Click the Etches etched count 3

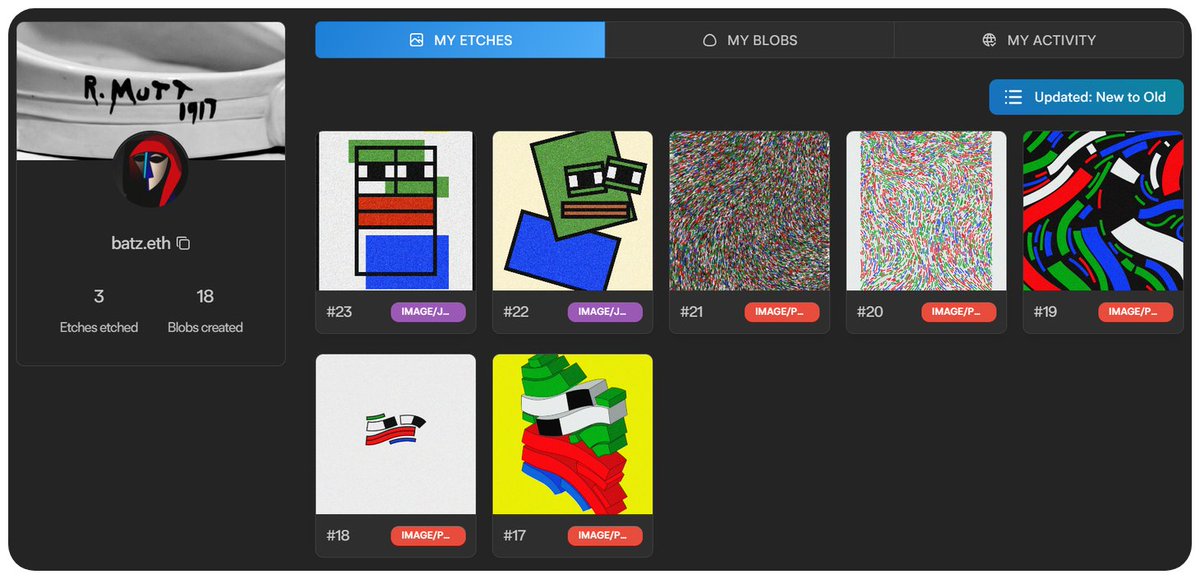click(x=99, y=296)
